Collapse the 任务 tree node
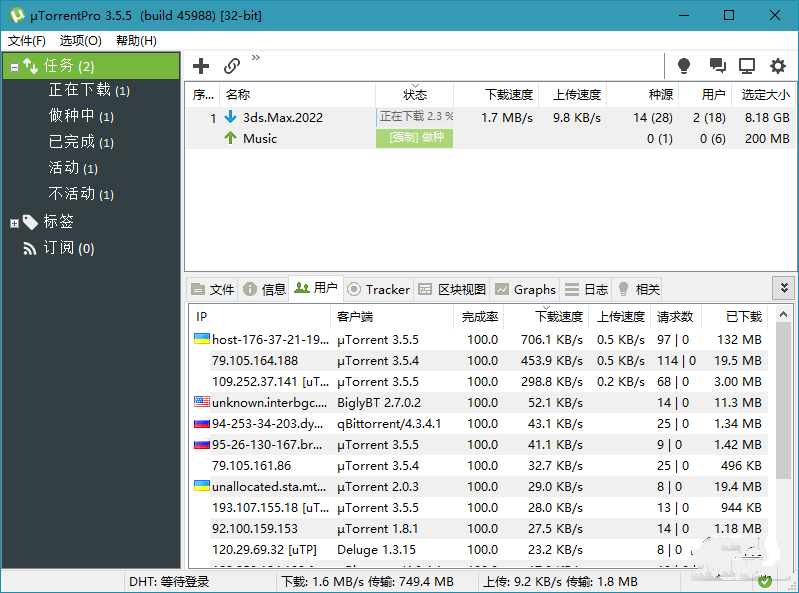 click(14, 67)
